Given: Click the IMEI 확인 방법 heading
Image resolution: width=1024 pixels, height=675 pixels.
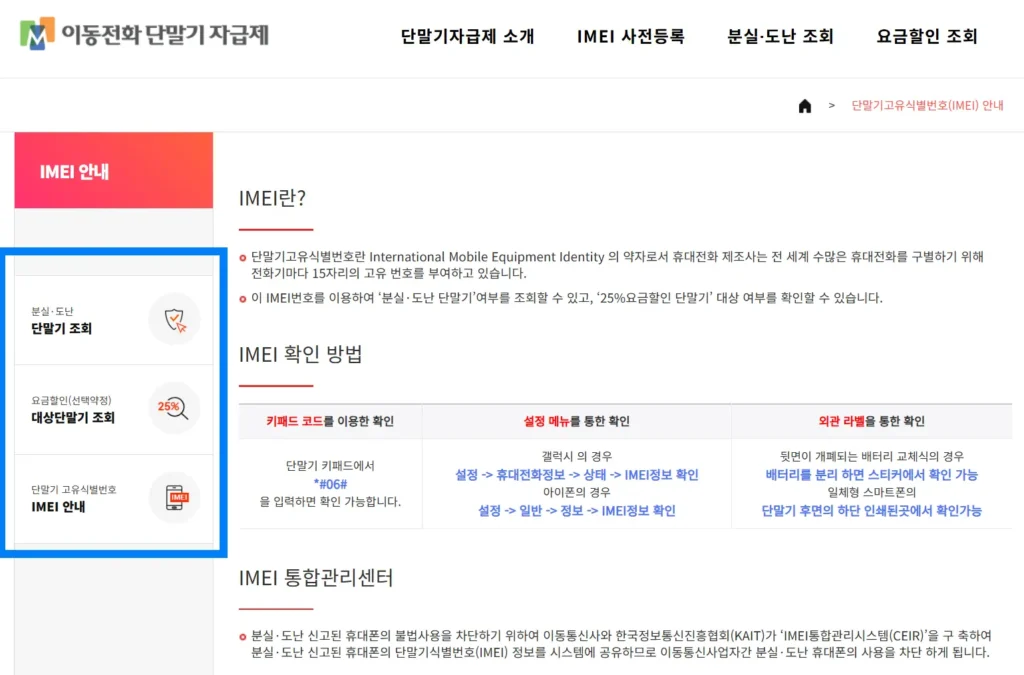Looking at the screenshot, I should [300, 354].
